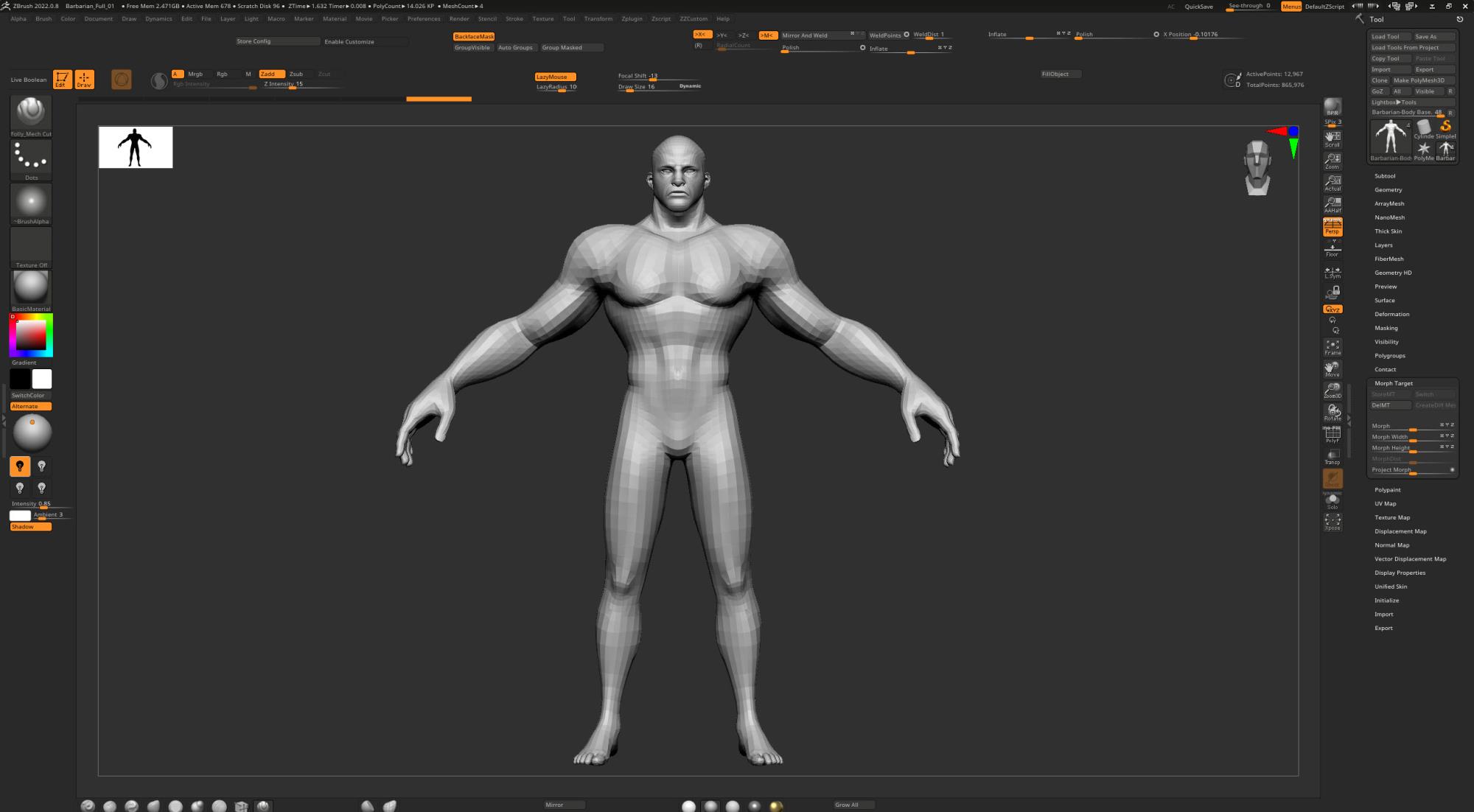1474x812 pixels.
Task: Click the Load Tool button
Action: (x=1390, y=37)
